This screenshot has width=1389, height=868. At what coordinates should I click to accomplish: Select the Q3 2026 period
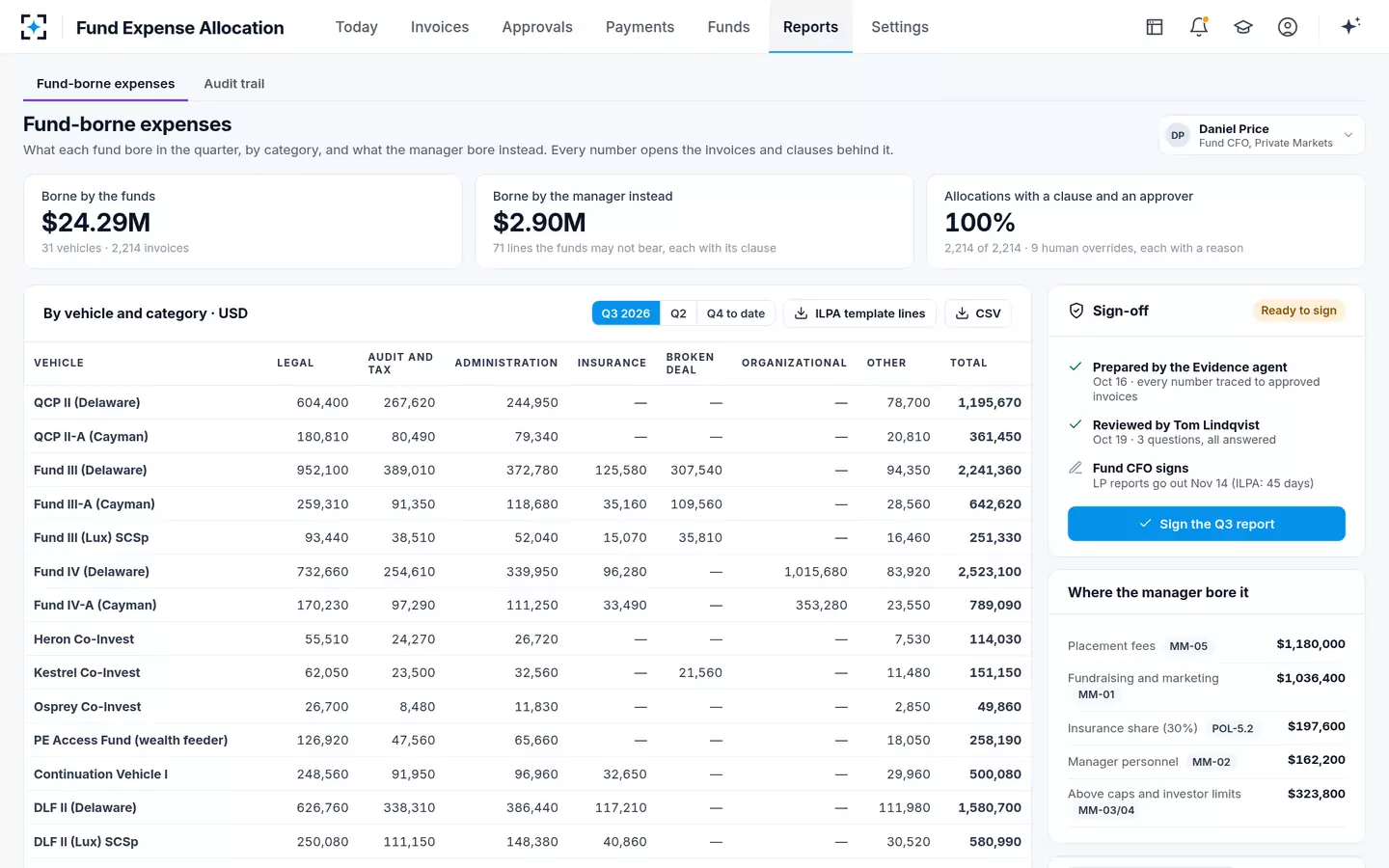pyautogui.click(x=626, y=313)
